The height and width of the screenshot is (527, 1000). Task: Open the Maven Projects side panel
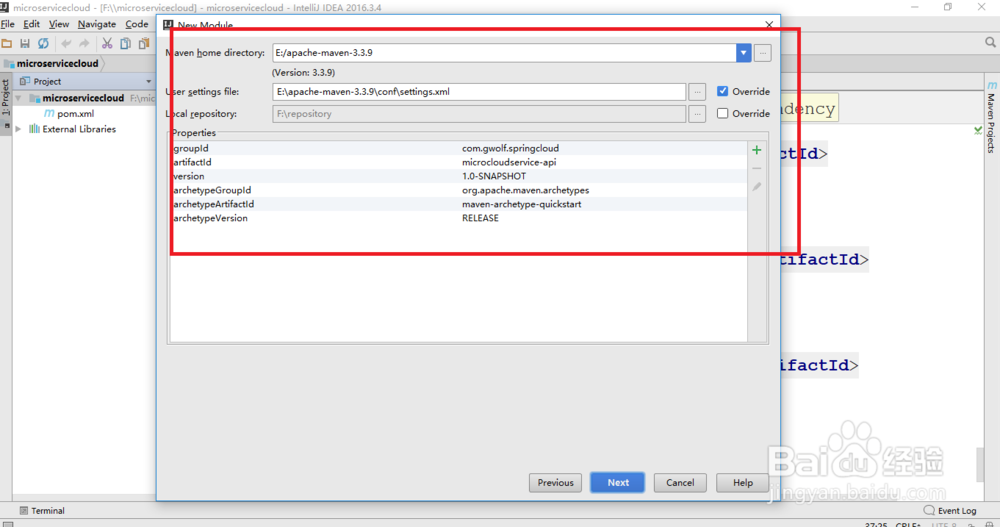click(991, 118)
